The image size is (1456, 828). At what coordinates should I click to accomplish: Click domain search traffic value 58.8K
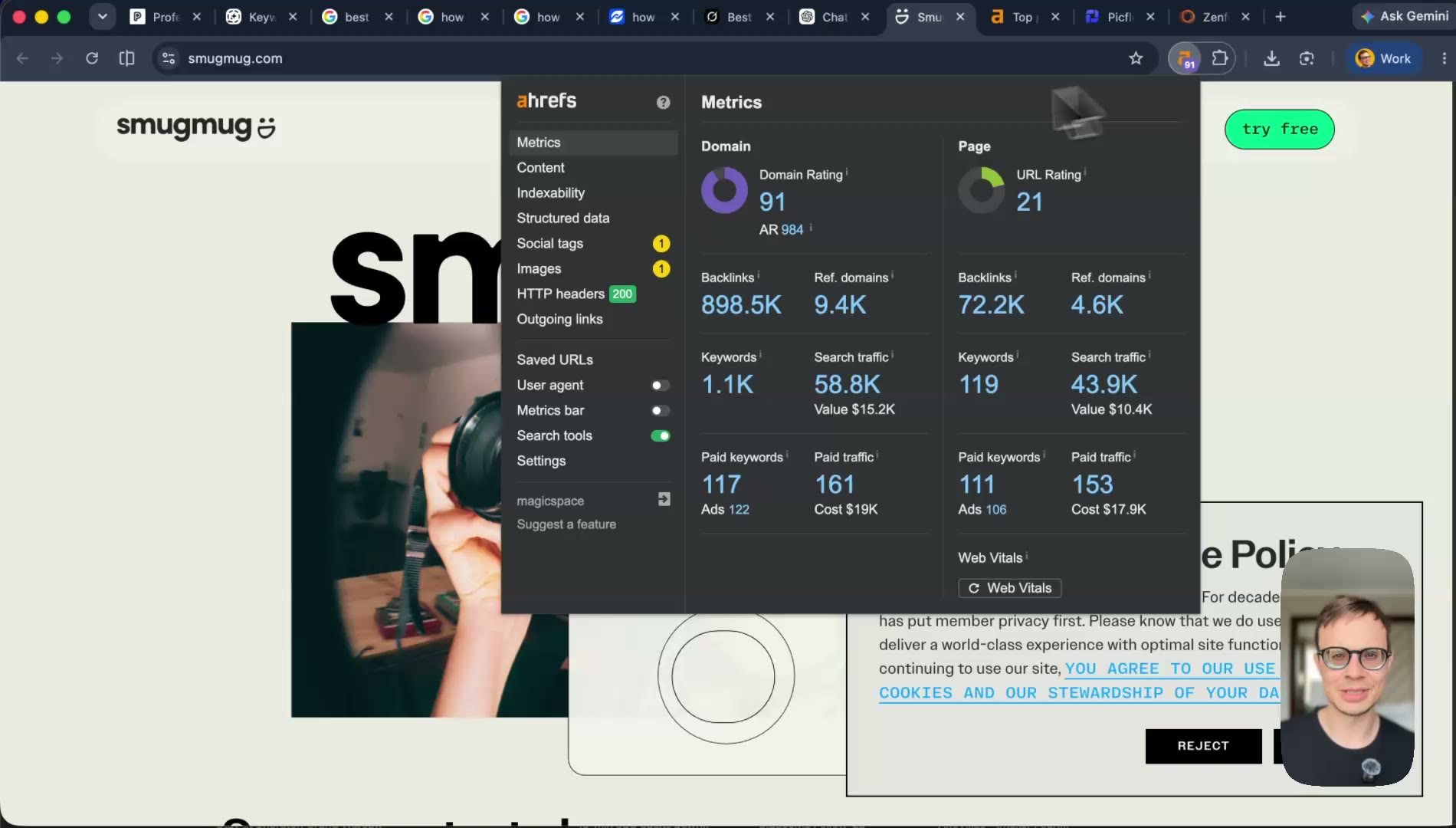(847, 385)
